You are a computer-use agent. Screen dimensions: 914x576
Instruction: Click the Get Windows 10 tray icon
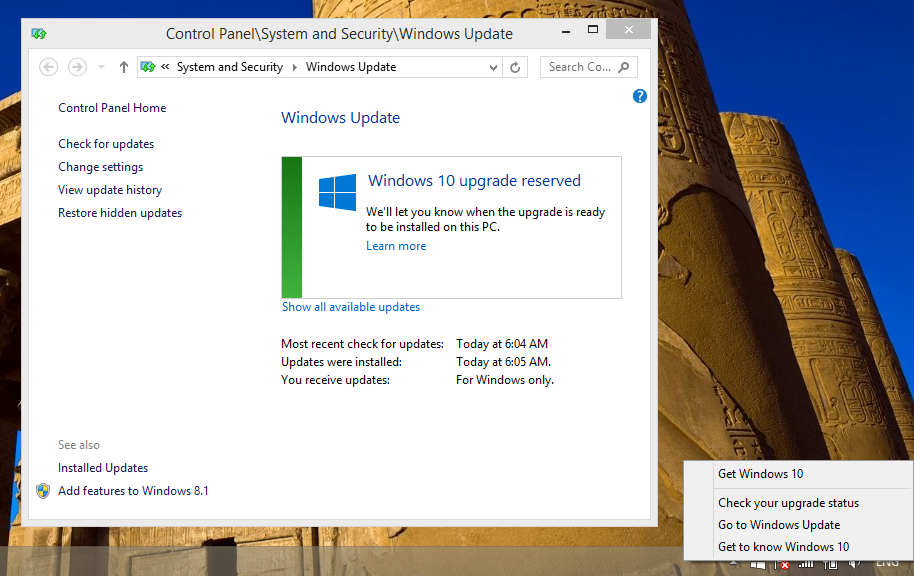(758, 564)
